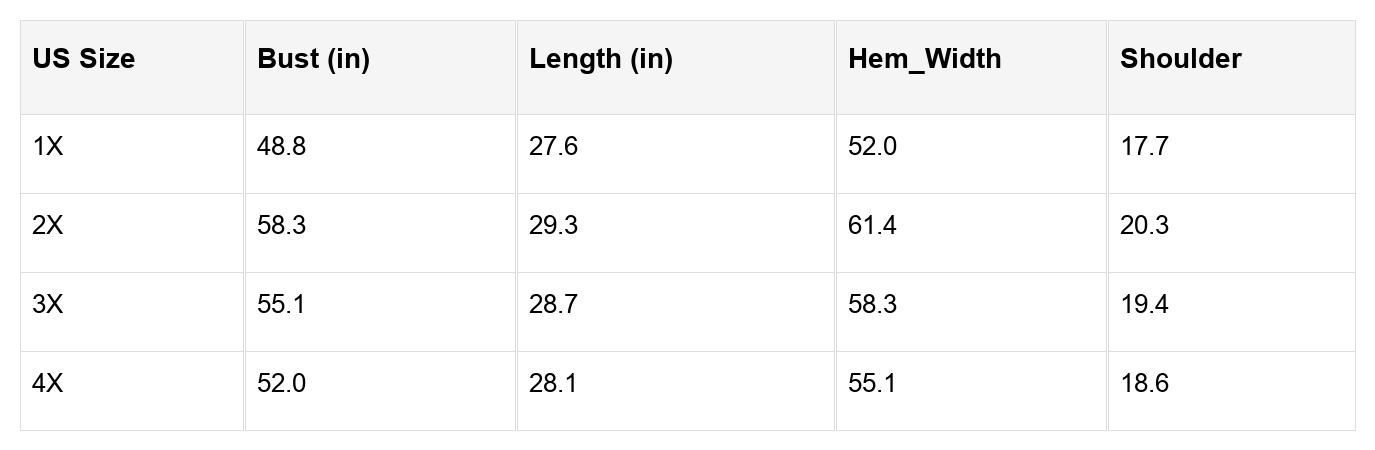
Task: Click the 18.6 shoulder cell
Action: click(1144, 384)
